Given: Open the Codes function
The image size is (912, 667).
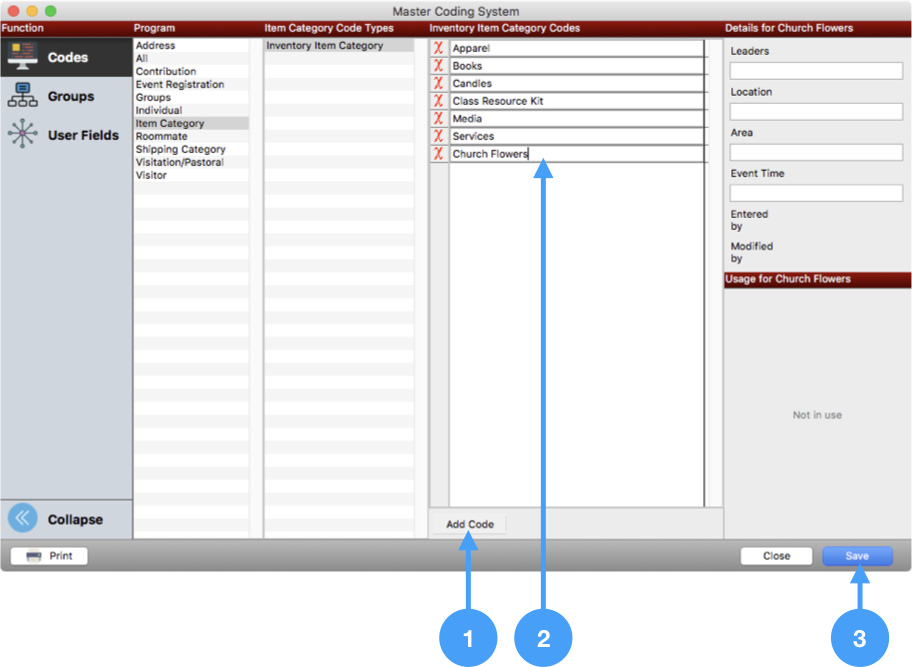Looking at the screenshot, I should (66, 58).
